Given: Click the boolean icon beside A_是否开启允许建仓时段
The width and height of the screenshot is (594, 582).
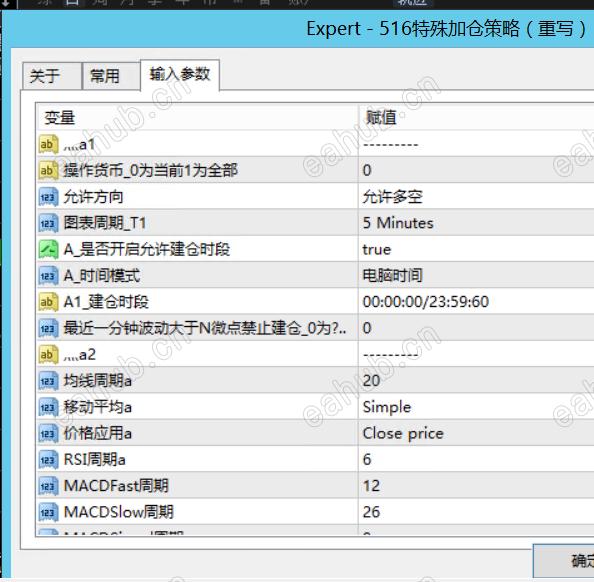Looking at the screenshot, I should 48,250.
